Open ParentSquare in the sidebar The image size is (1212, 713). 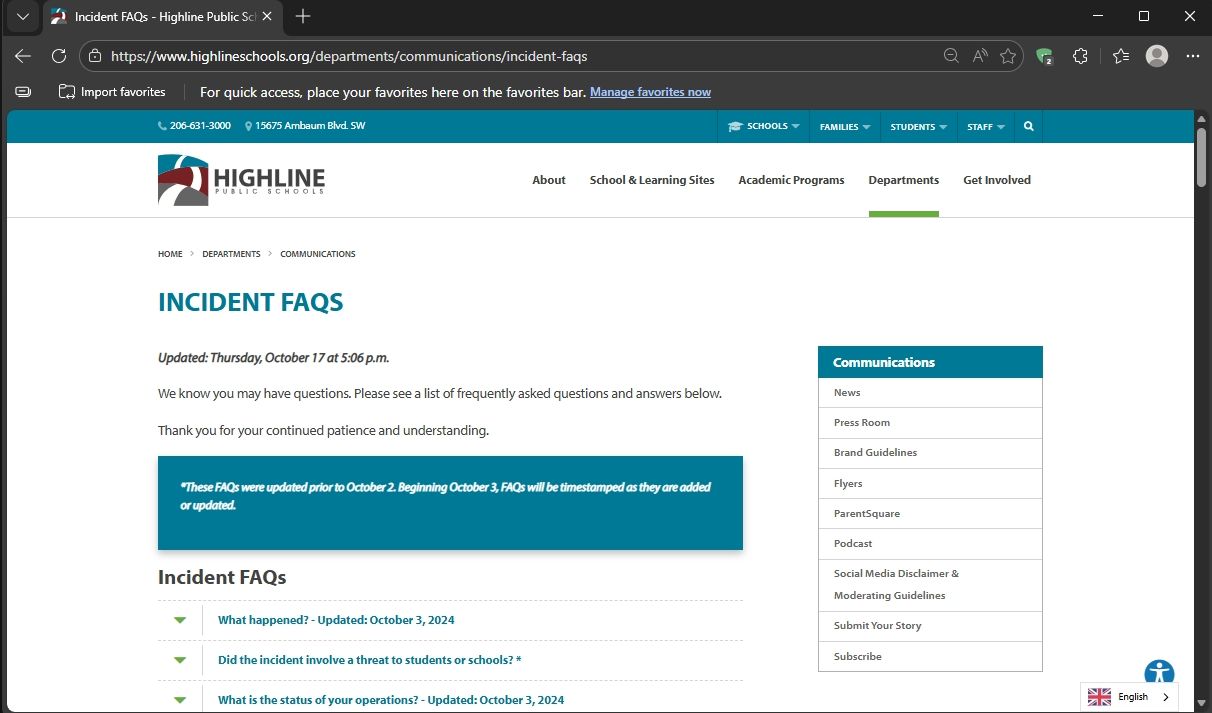[x=930, y=513]
